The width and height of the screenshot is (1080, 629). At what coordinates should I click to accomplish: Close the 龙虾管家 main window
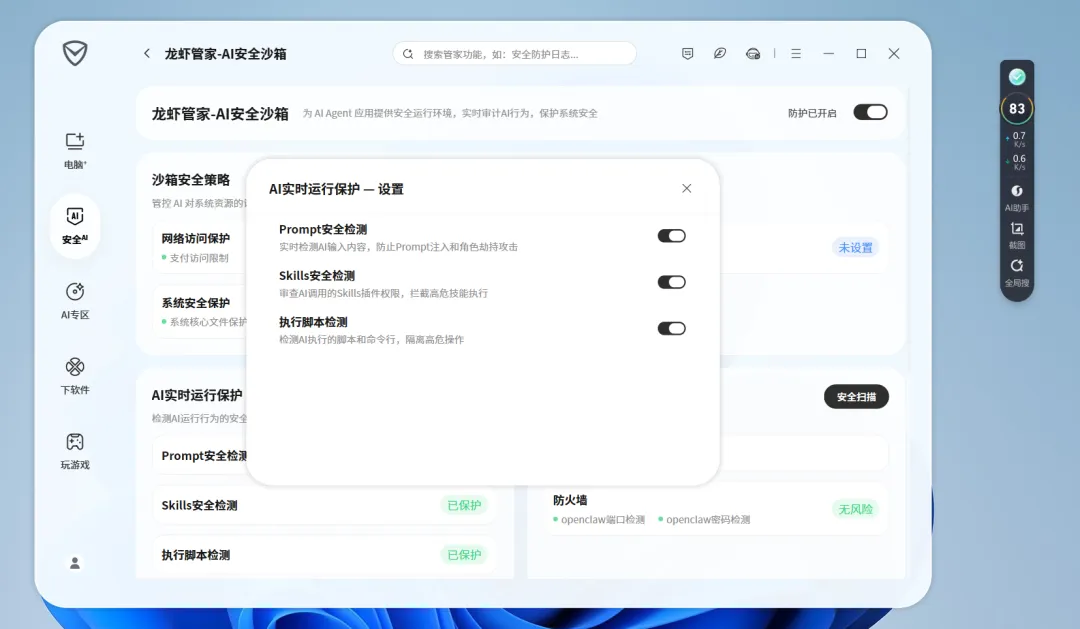coord(894,53)
